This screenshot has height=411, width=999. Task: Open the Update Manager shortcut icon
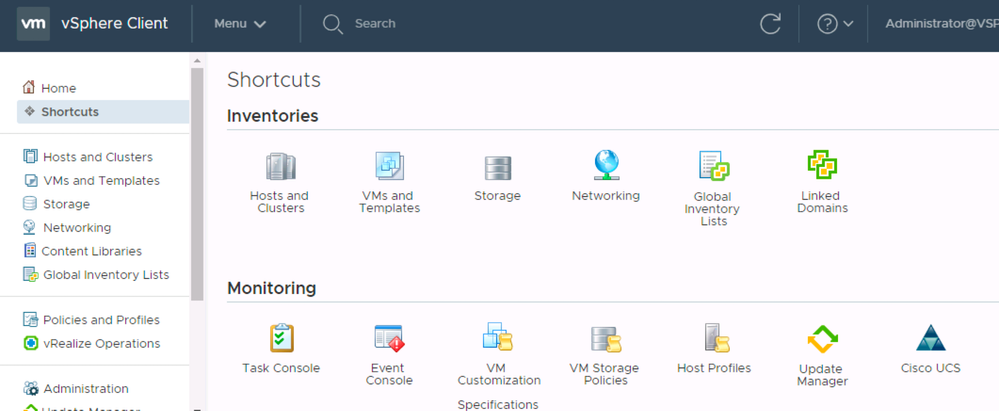[823, 339]
